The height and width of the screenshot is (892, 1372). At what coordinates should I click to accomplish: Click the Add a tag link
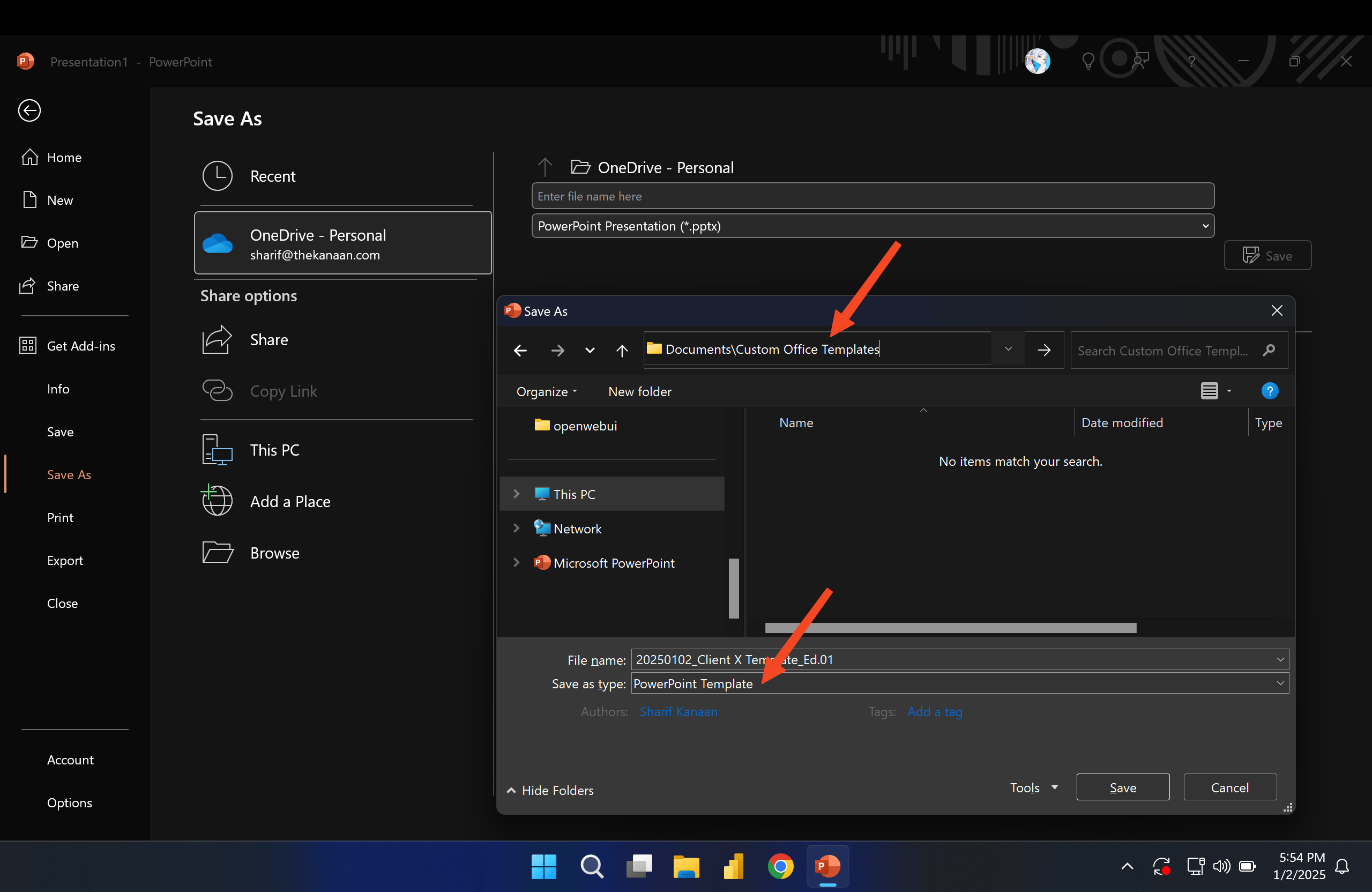[935, 711]
